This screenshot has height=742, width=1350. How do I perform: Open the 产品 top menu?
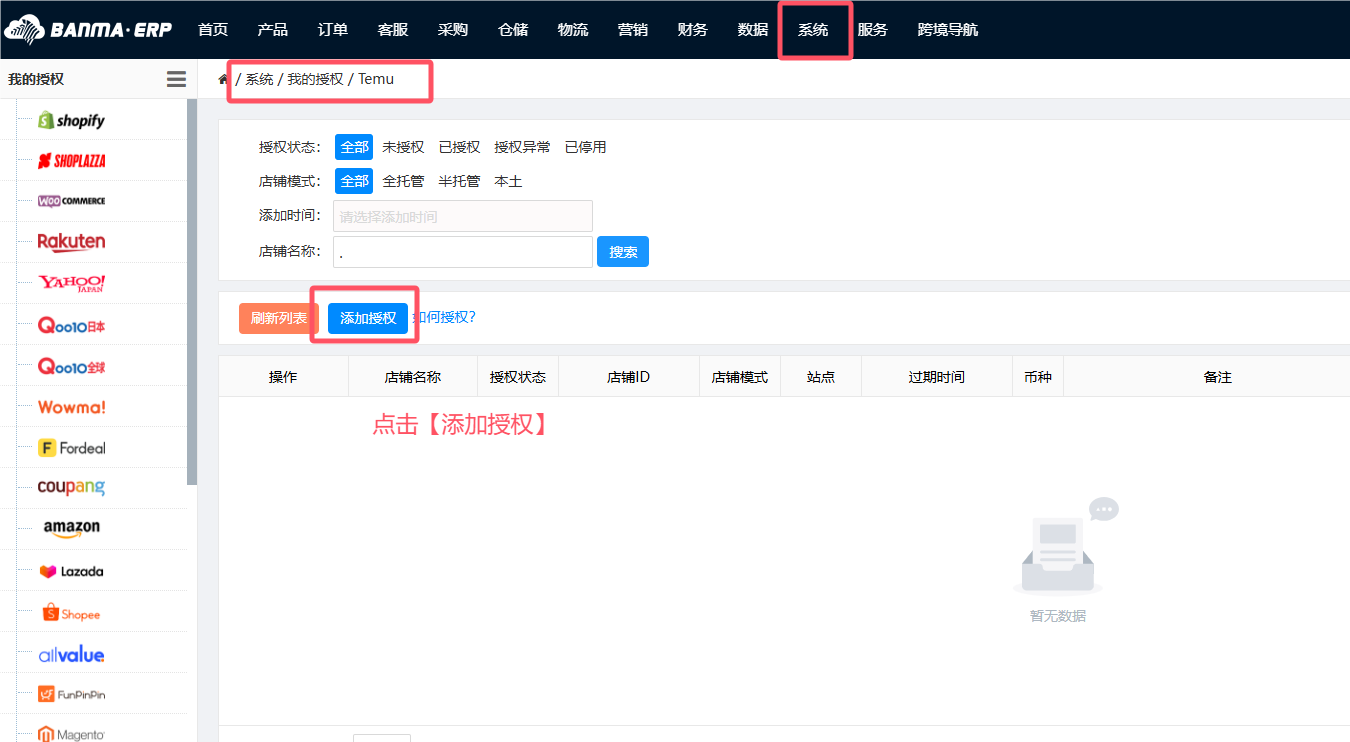click(x=273, y=29)
